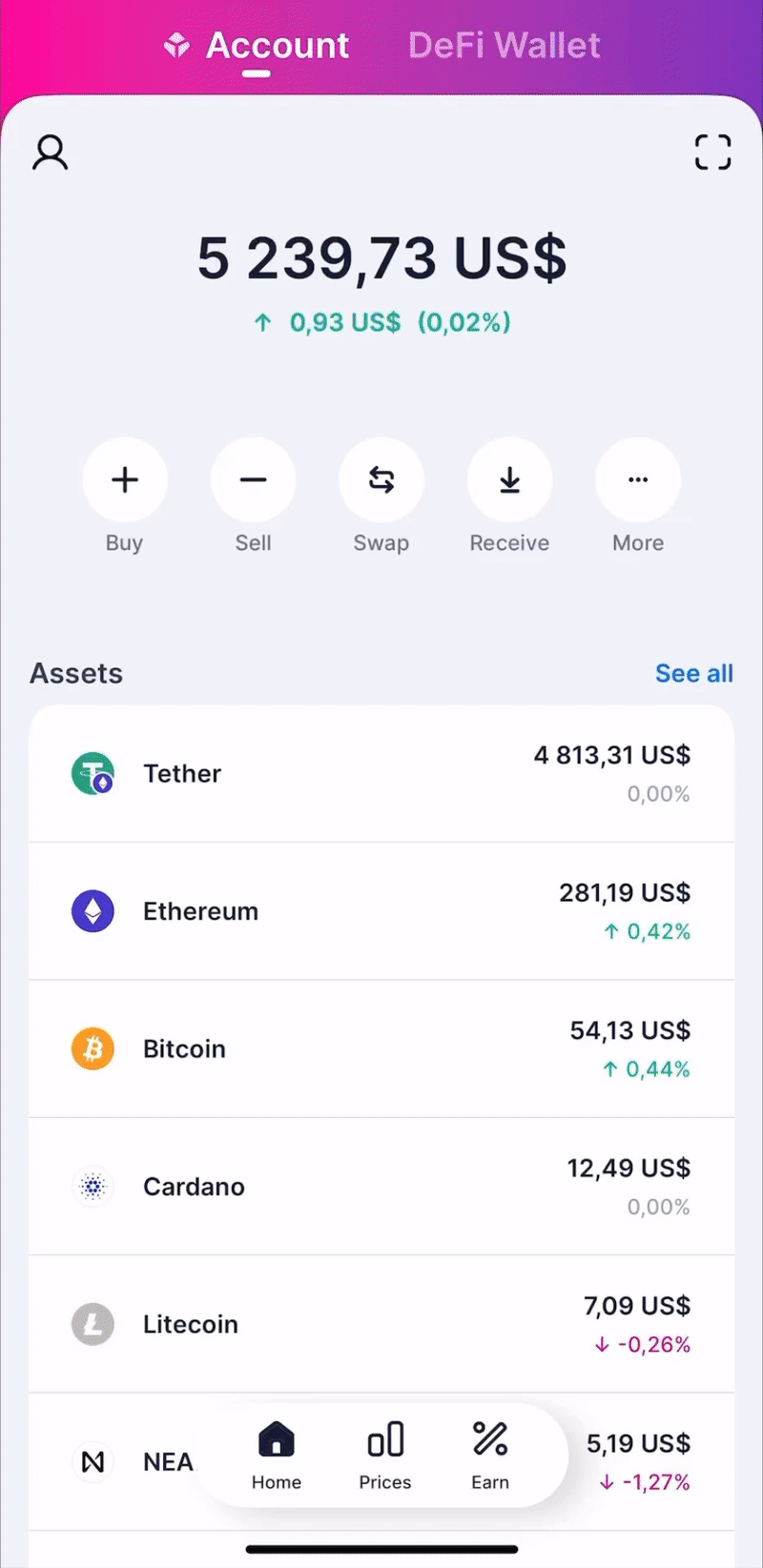Tap the NEAR coin icon
Viewport: 763px width, 1568px height.
pyautogui.click(x=93, y=1461)
